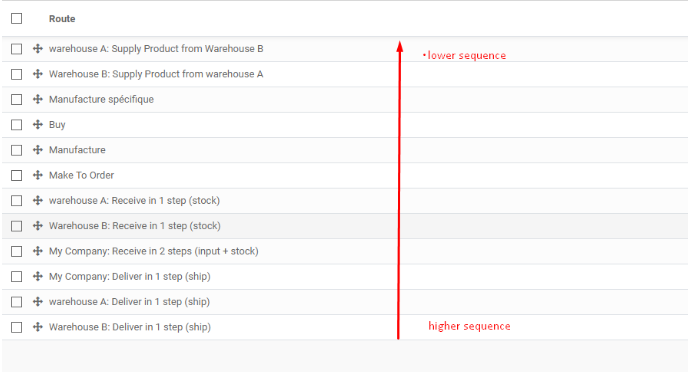Click the drag handle for Buy route

(38, 124)
